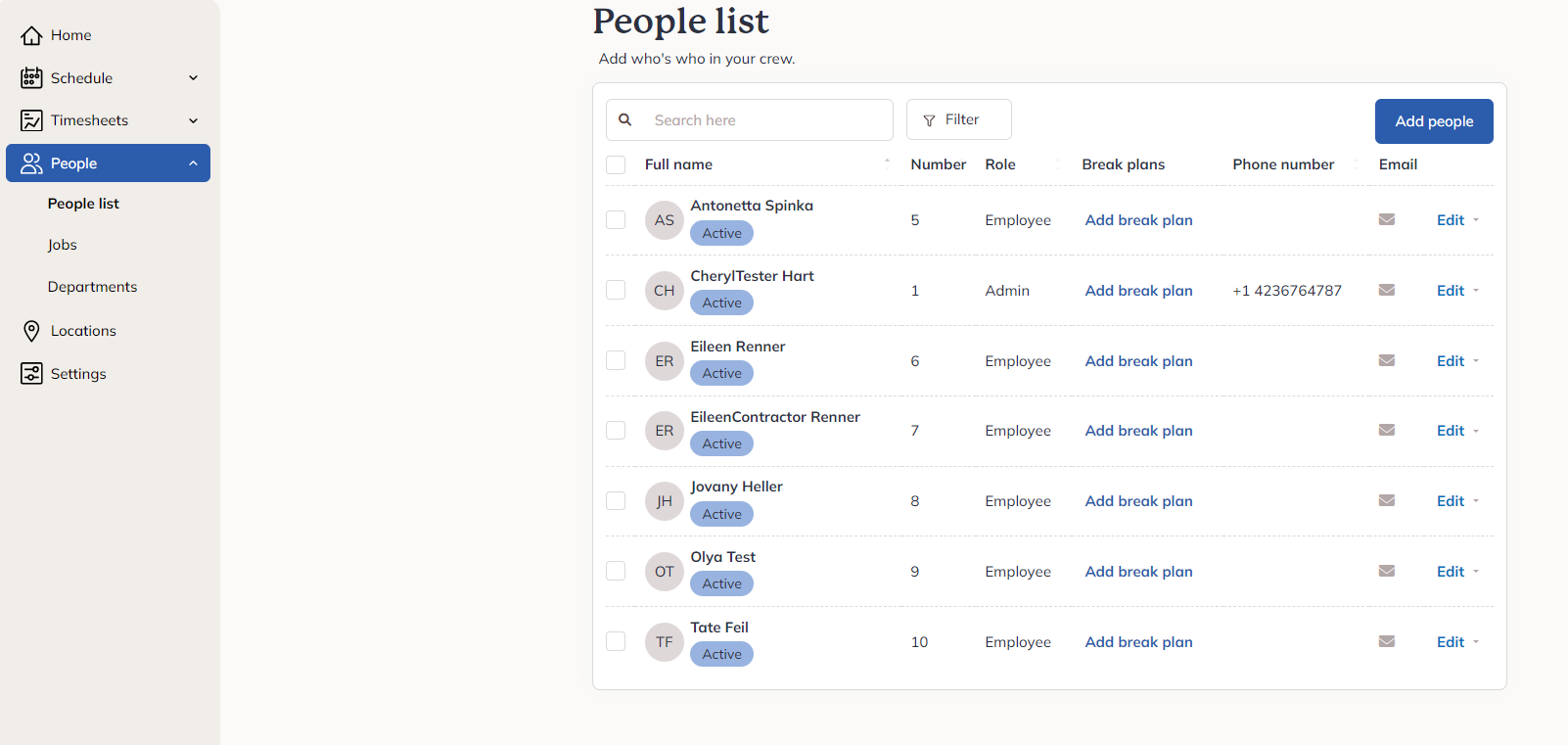Image resolution: width=1568 pixels, height=745 pixels.
Task: Click email envelope icon for Antonetta Spinka
Action: (1387, 219)
